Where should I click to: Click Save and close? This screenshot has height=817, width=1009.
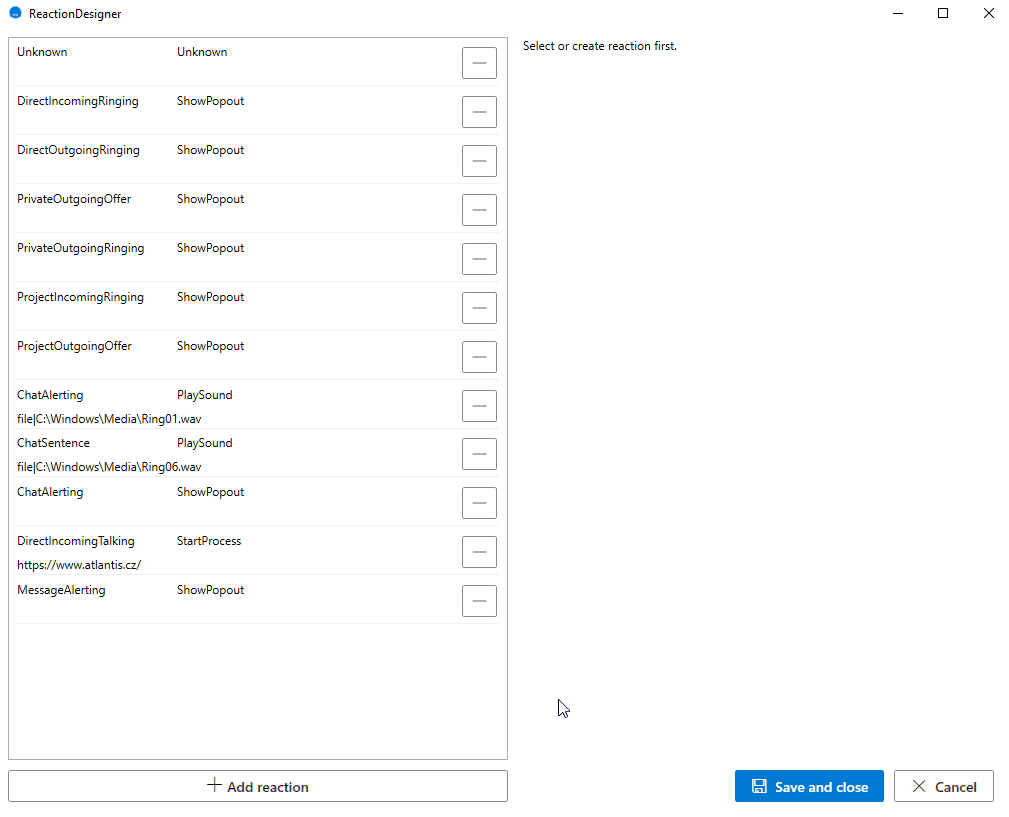(810, 786)
